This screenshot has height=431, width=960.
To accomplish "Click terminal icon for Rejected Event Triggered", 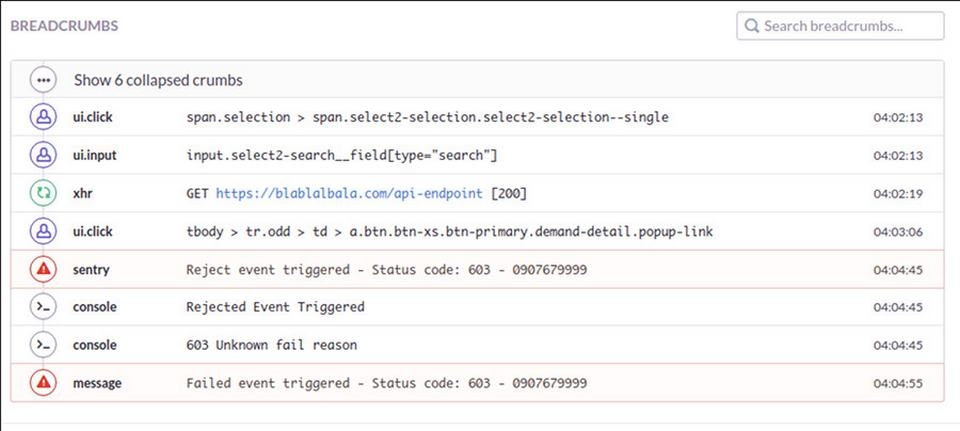I will click(43, 307).
